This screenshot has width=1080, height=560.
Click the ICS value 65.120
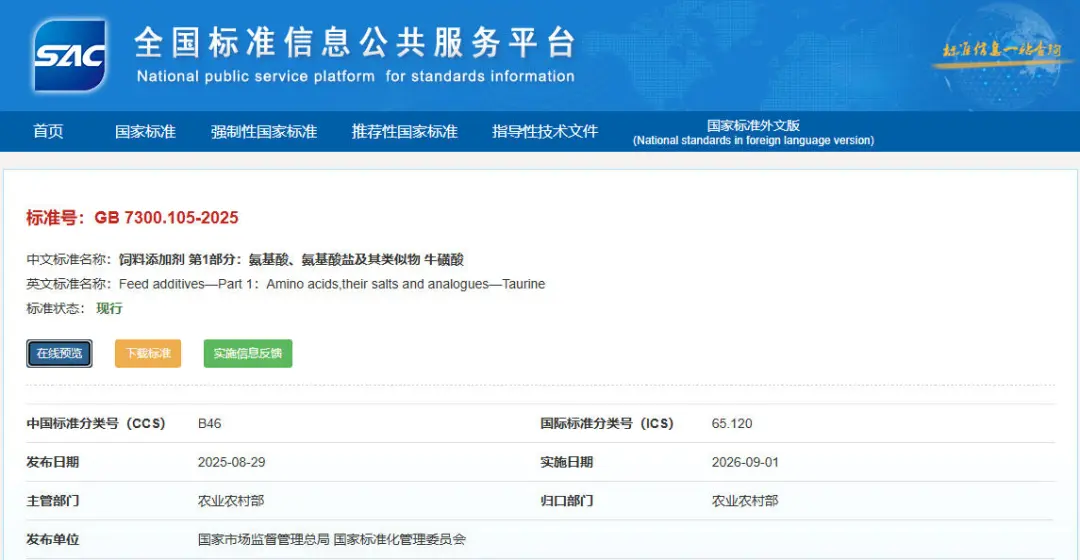pyautogui.click(x=731, y=424)
